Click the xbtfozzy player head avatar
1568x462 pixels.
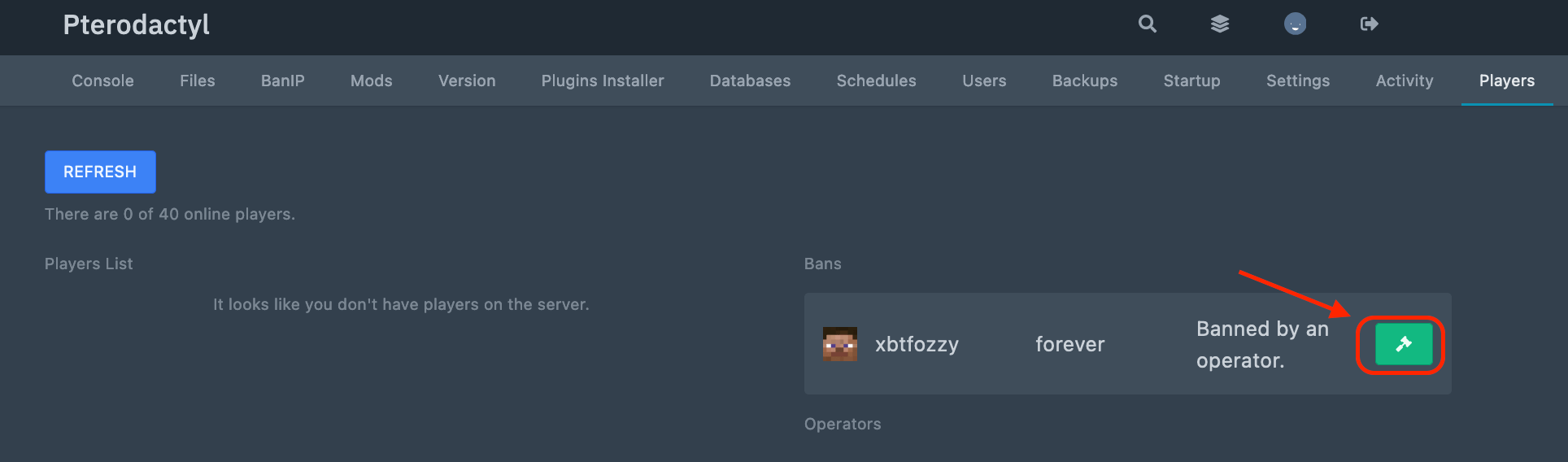pos(840,344)
